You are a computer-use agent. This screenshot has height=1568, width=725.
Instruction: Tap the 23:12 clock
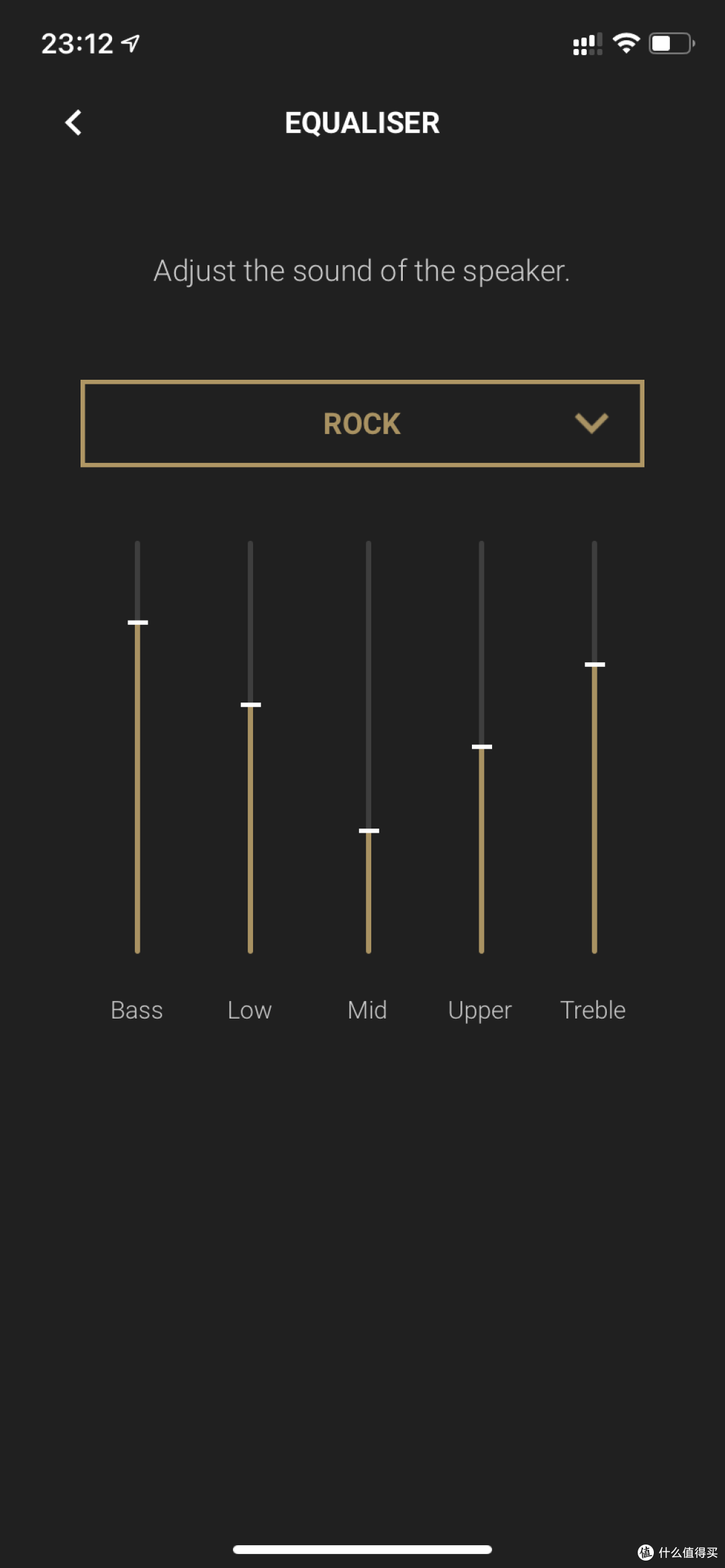(x=77, y=44)
